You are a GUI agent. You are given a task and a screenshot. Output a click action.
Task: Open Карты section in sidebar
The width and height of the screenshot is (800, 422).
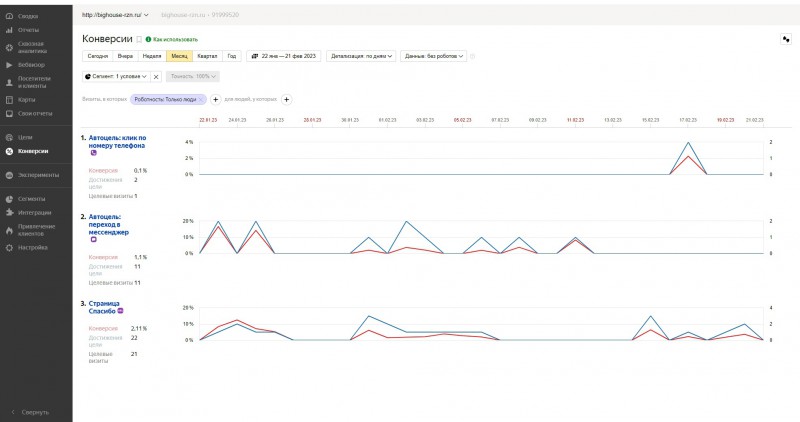[27, 100]
